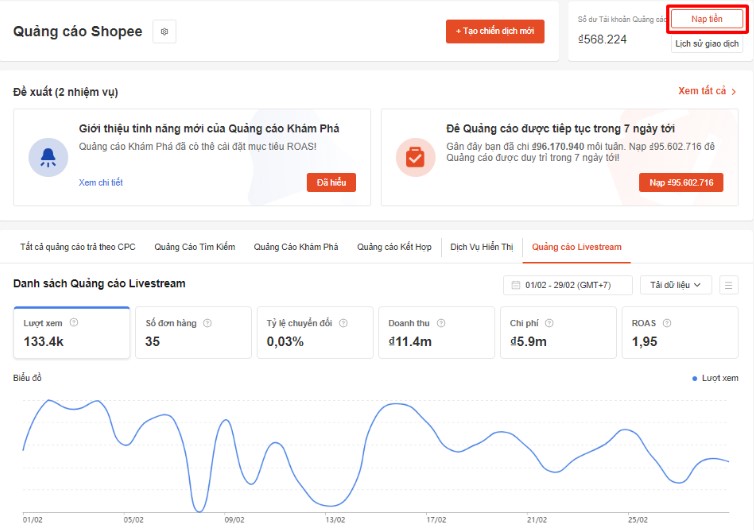Open the 01/02 - 29/02 date range picker
The width and height of the screenshot is (754, 530).
567,285
